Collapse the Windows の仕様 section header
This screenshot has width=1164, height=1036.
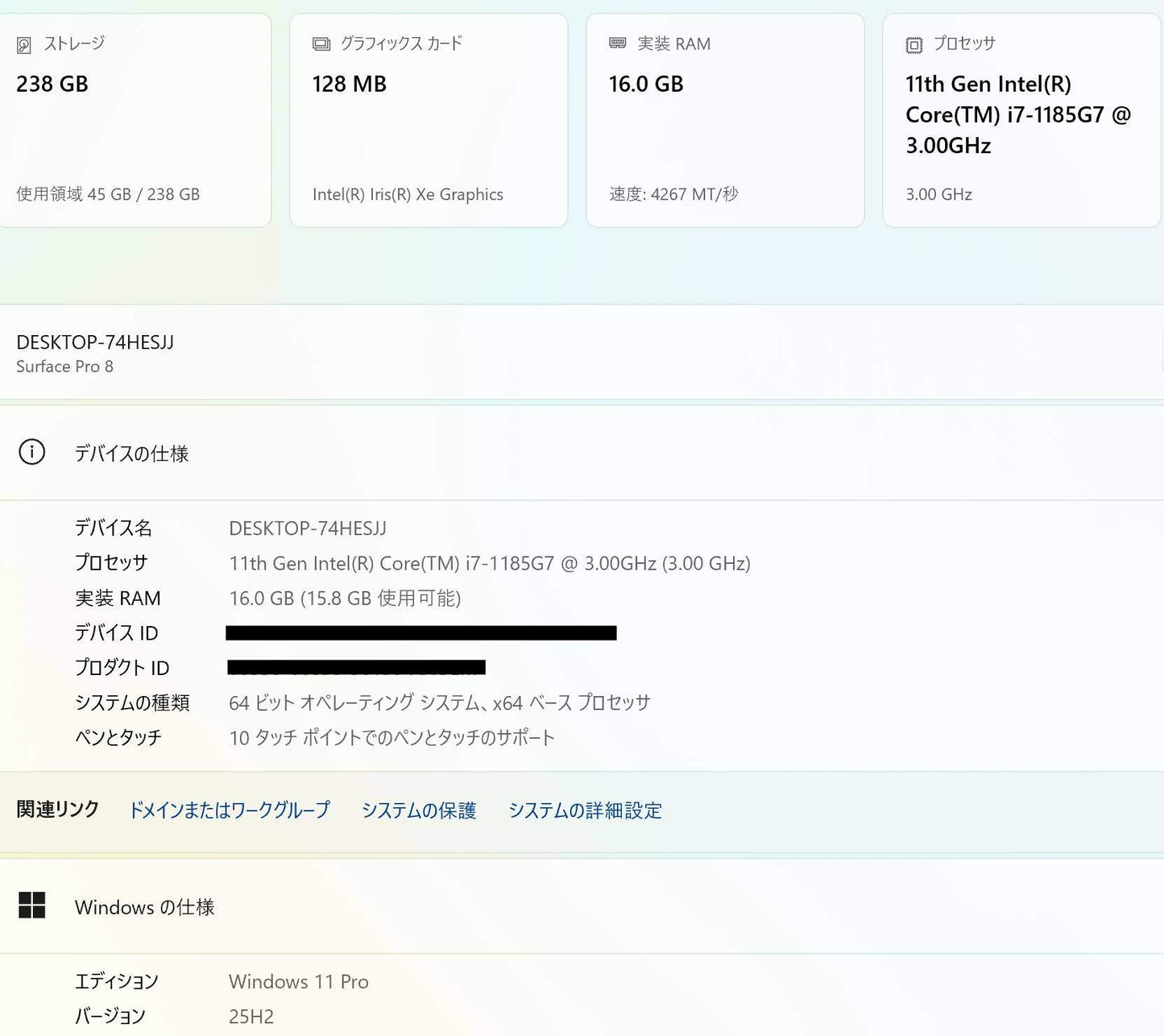pos(582,906)
